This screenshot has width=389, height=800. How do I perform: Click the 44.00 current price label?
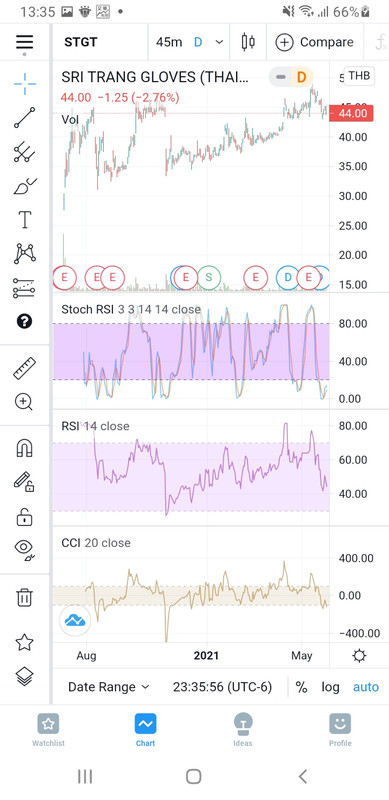352,113
